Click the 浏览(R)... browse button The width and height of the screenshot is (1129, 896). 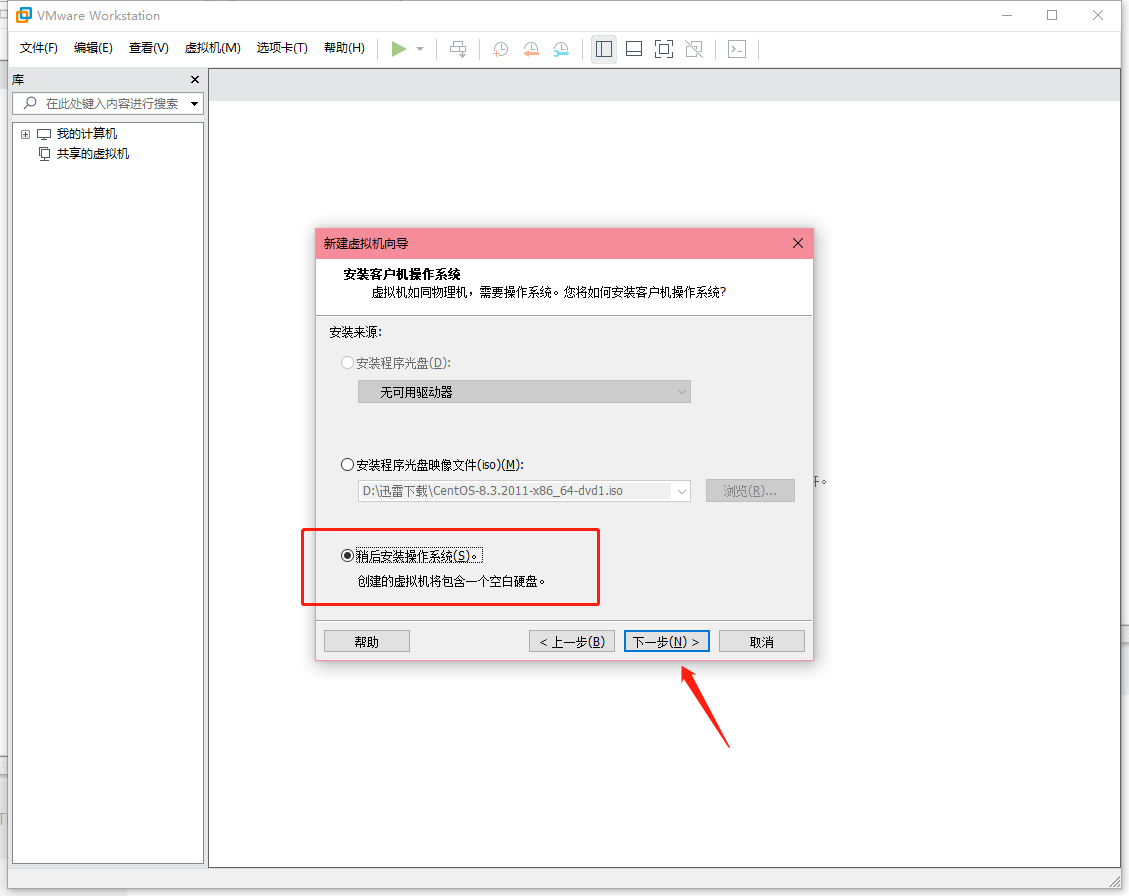coord(750,490)
